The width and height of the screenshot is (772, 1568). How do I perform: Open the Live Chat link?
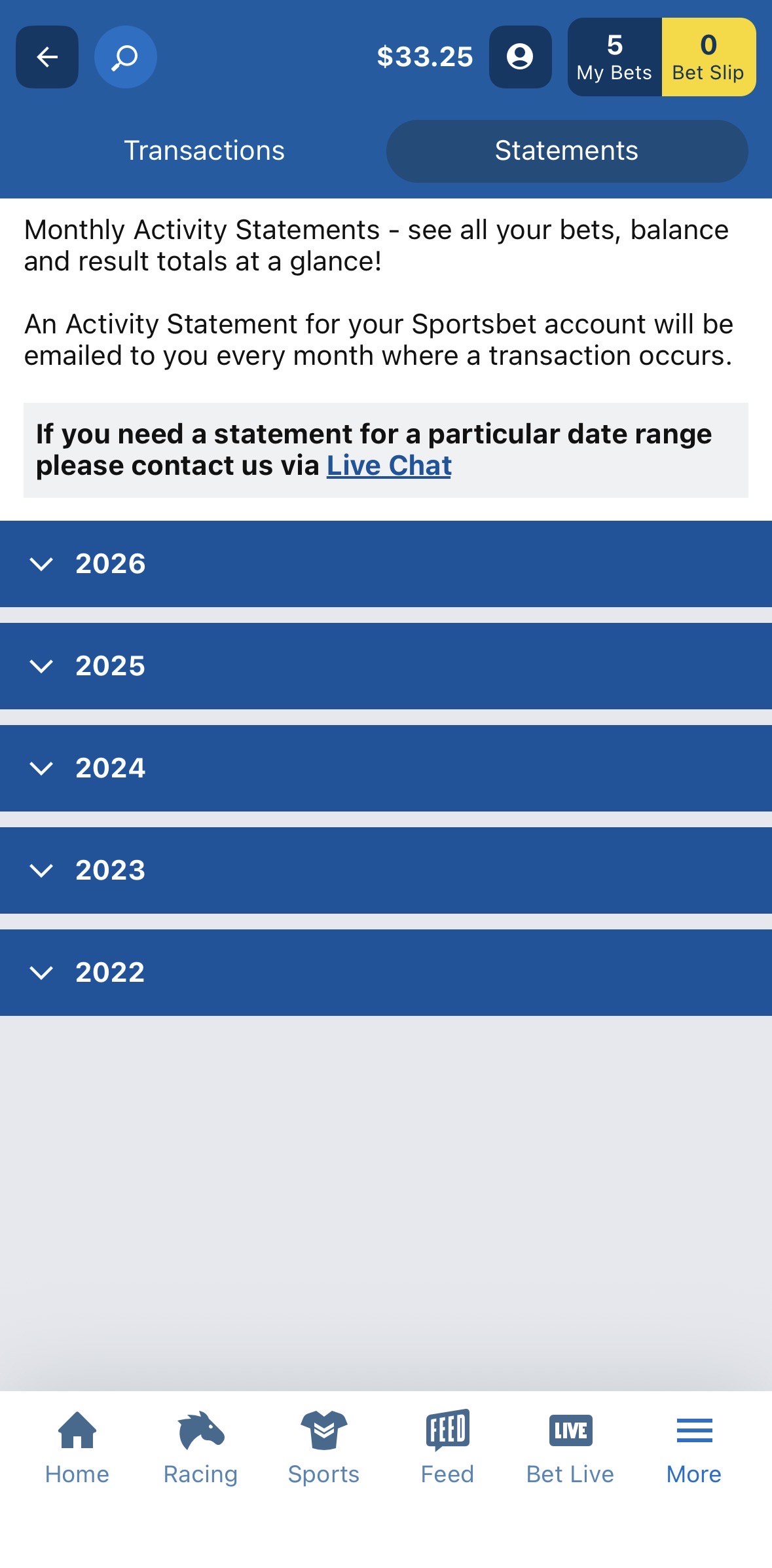[x=389, y=466]
